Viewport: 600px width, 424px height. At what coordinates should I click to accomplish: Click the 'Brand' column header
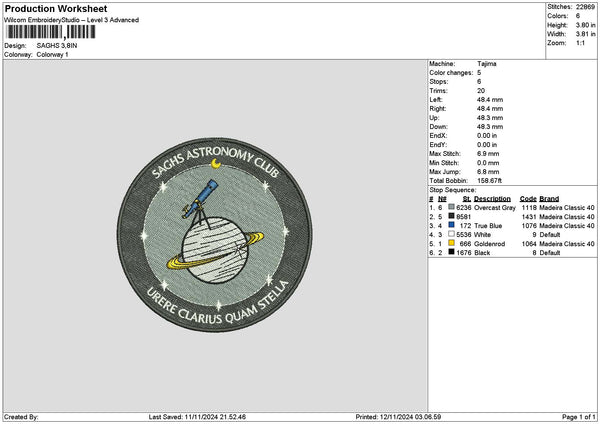pos(549,199)
